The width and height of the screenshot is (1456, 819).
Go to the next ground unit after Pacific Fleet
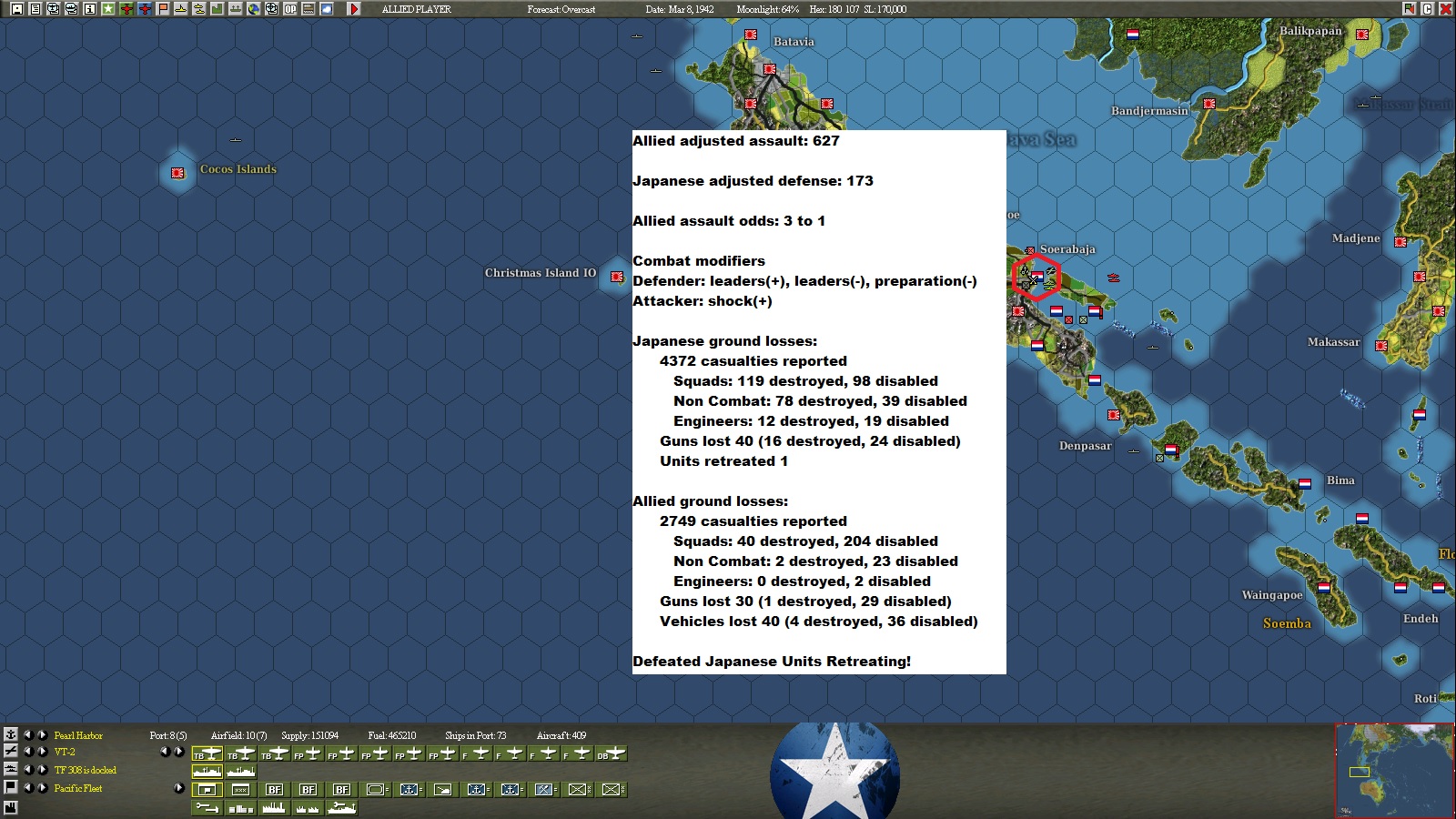[x=42, y=787]
